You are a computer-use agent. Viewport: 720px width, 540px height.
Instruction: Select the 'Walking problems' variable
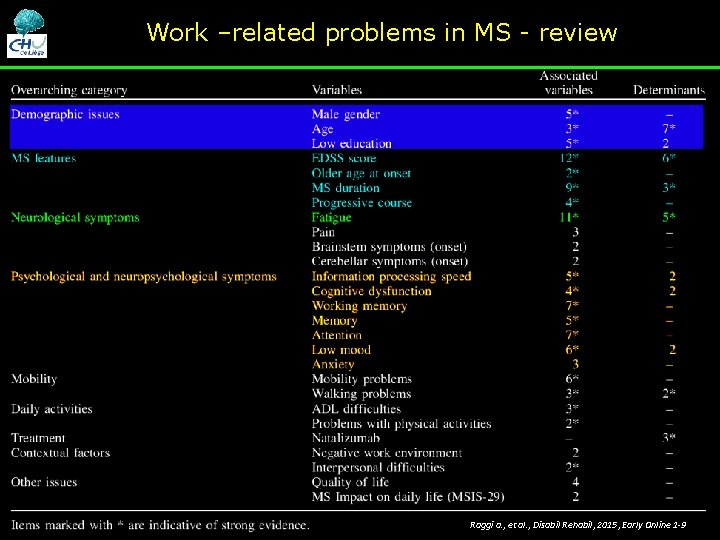(361, 394)
